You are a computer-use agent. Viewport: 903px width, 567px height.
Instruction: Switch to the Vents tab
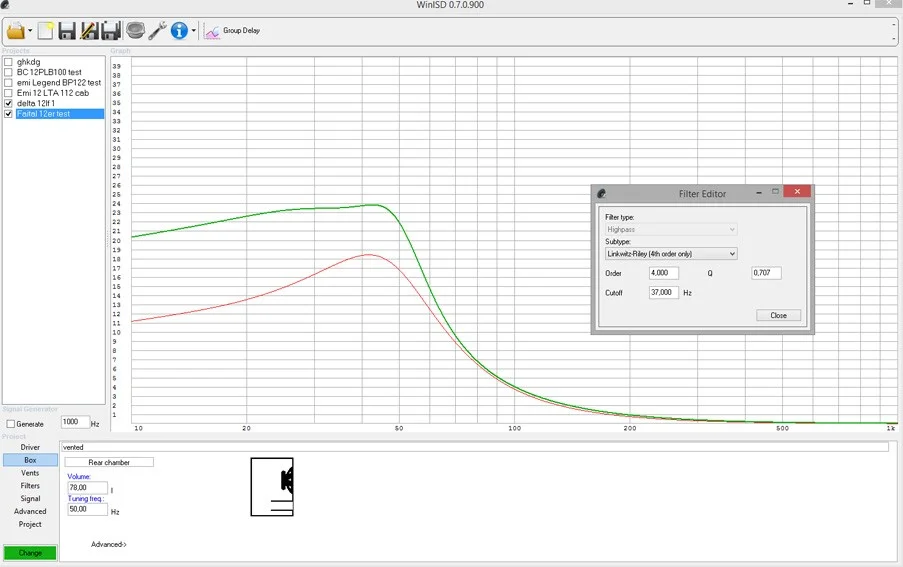[30, 473]
